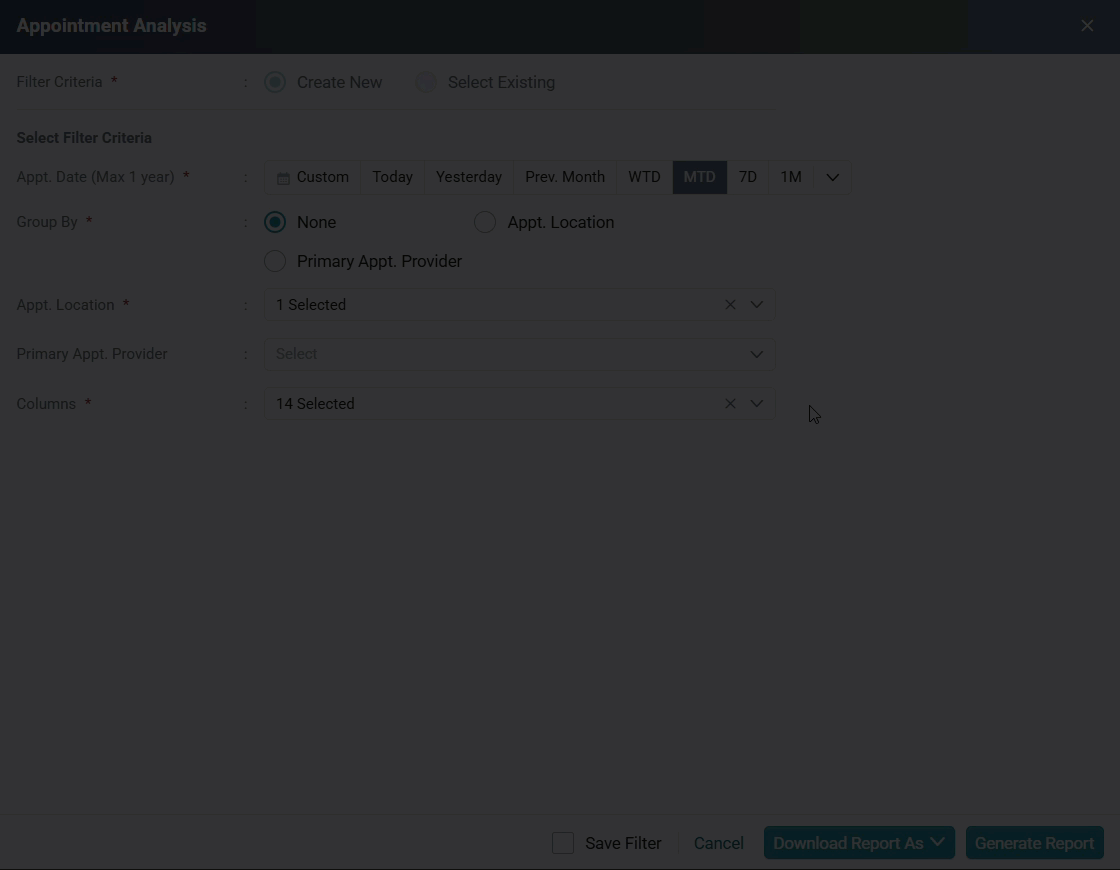Choose the 7D date range
Screen dimensions: 1120x870
[747, 177]
